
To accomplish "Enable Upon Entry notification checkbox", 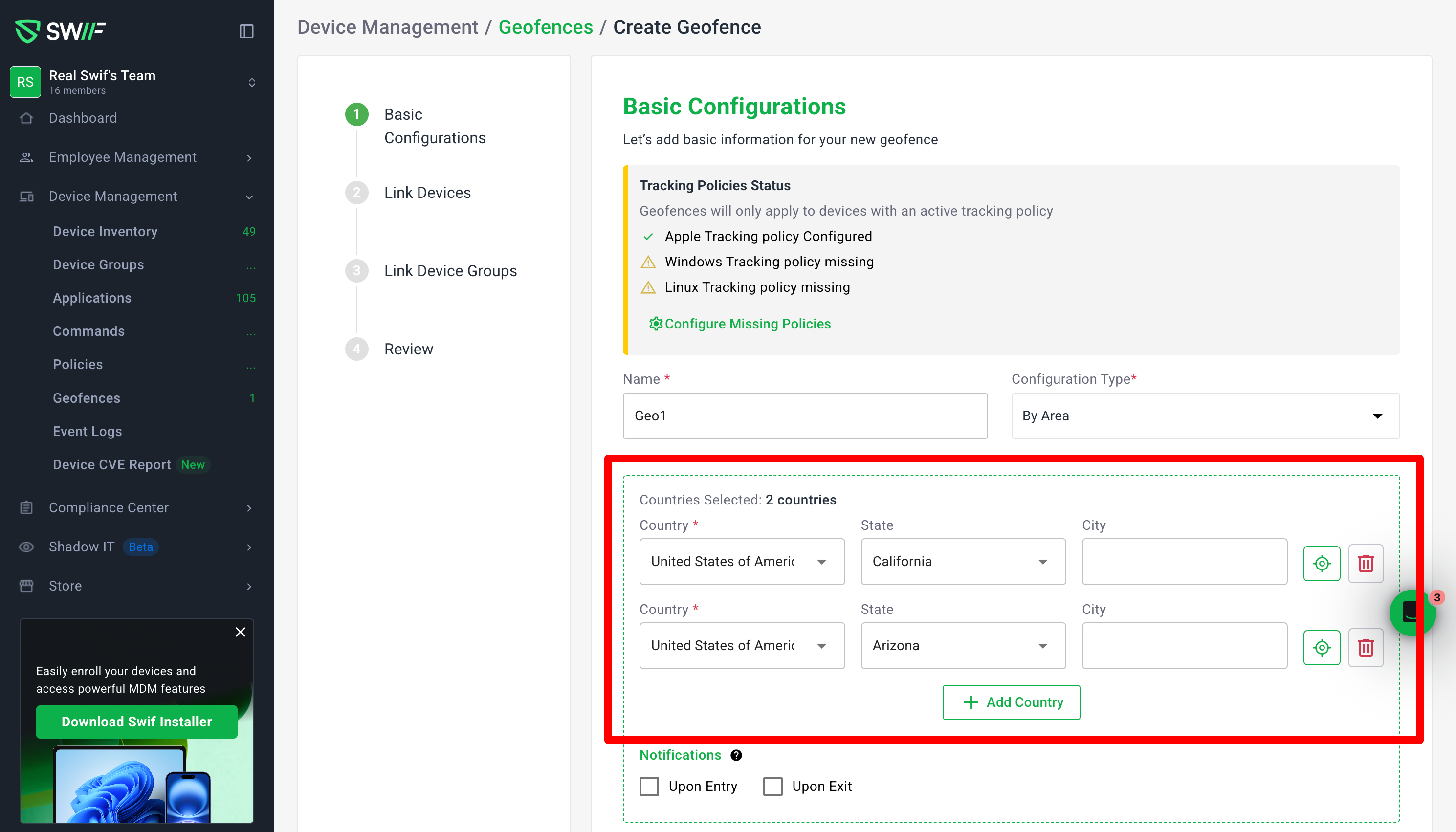I will coord(649,786).
